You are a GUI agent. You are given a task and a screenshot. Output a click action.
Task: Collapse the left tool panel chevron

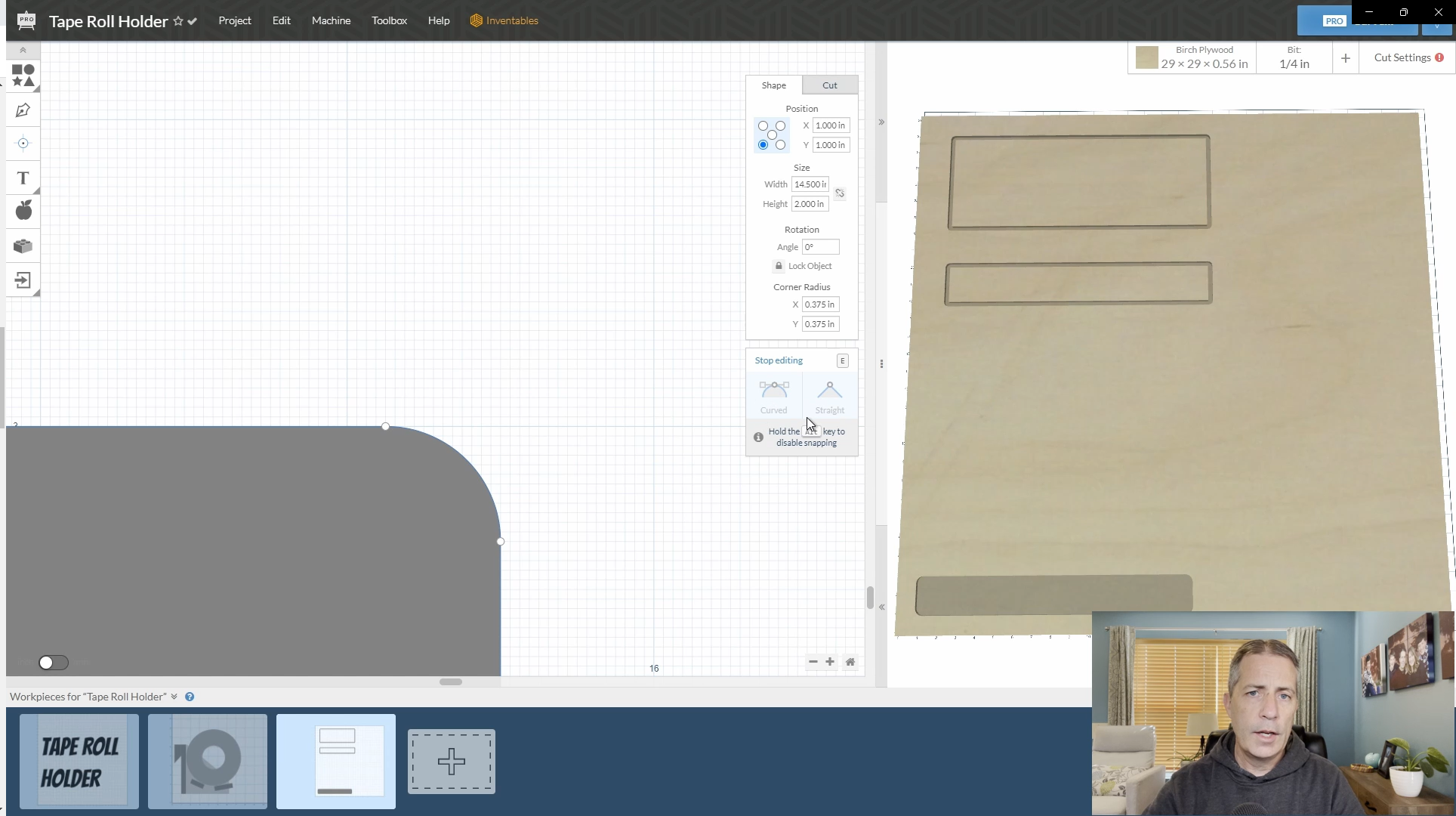[23, 51]
